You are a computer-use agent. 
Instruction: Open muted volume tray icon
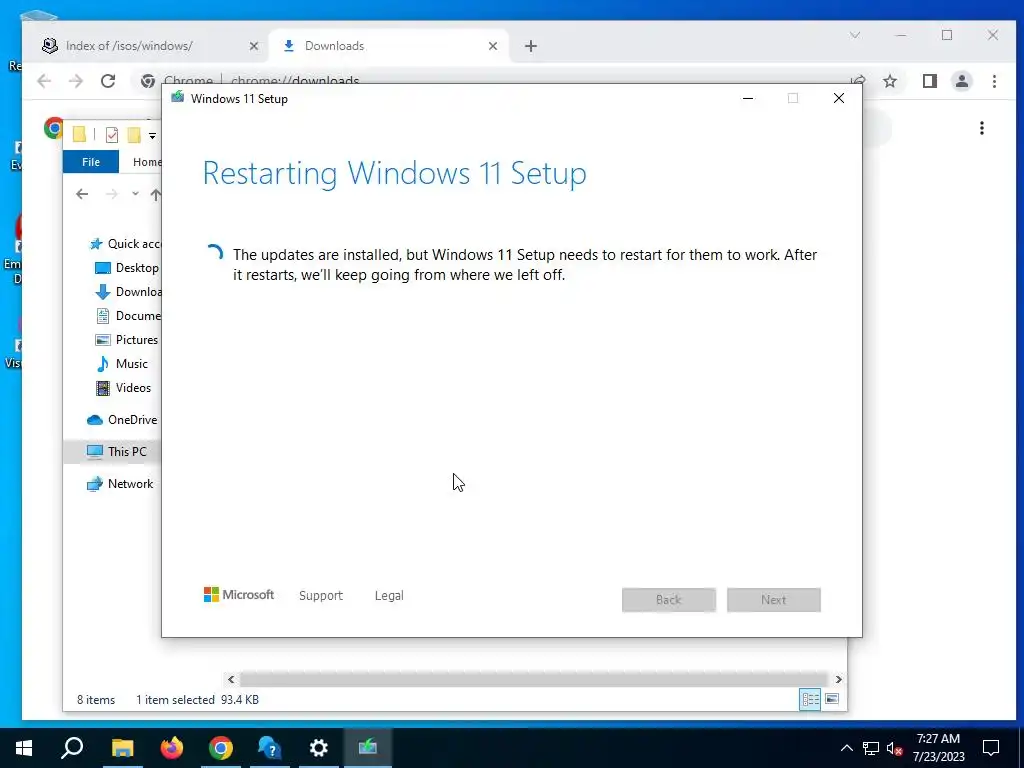(x=895, y=748)
